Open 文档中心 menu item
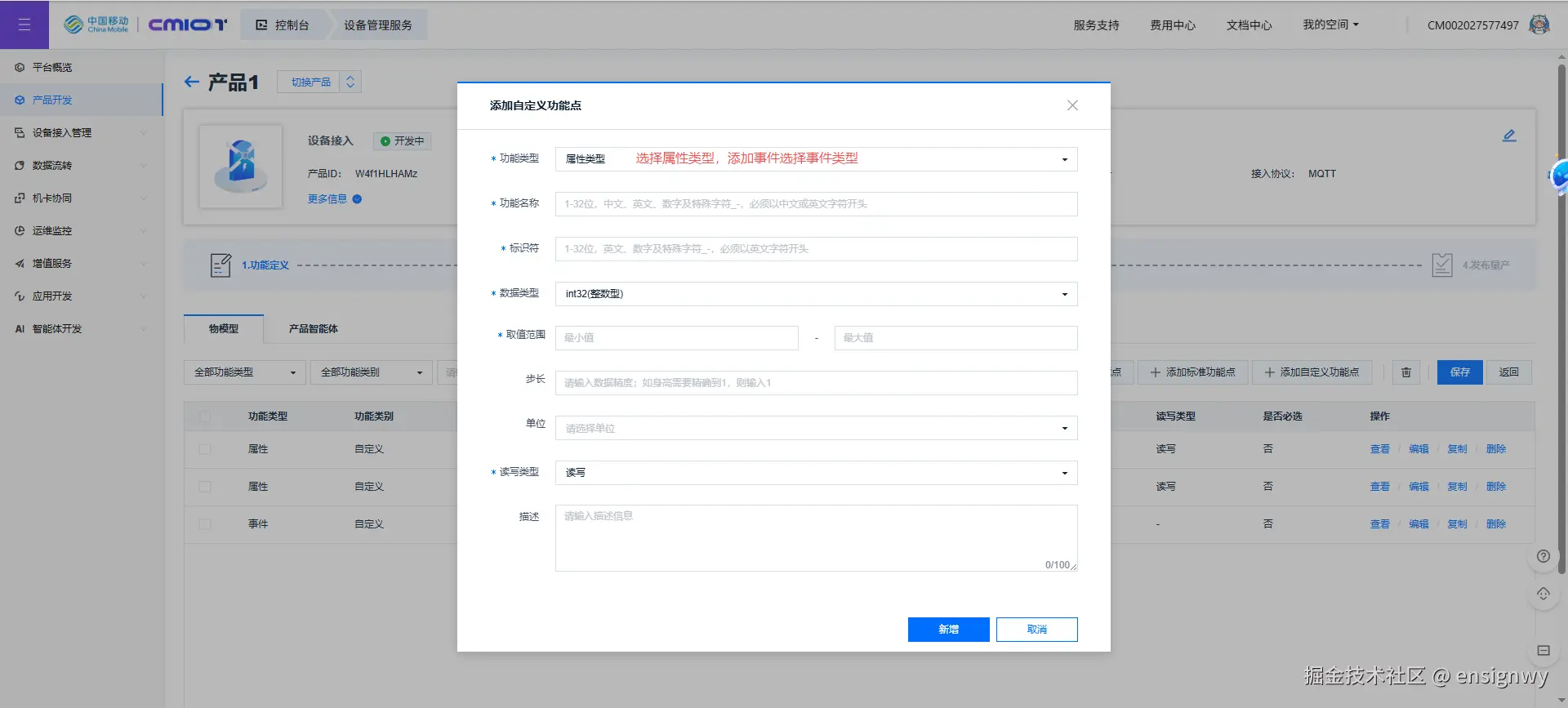Image resolution: width=1568 pixels, height=708 pixels. (1249, 25)
